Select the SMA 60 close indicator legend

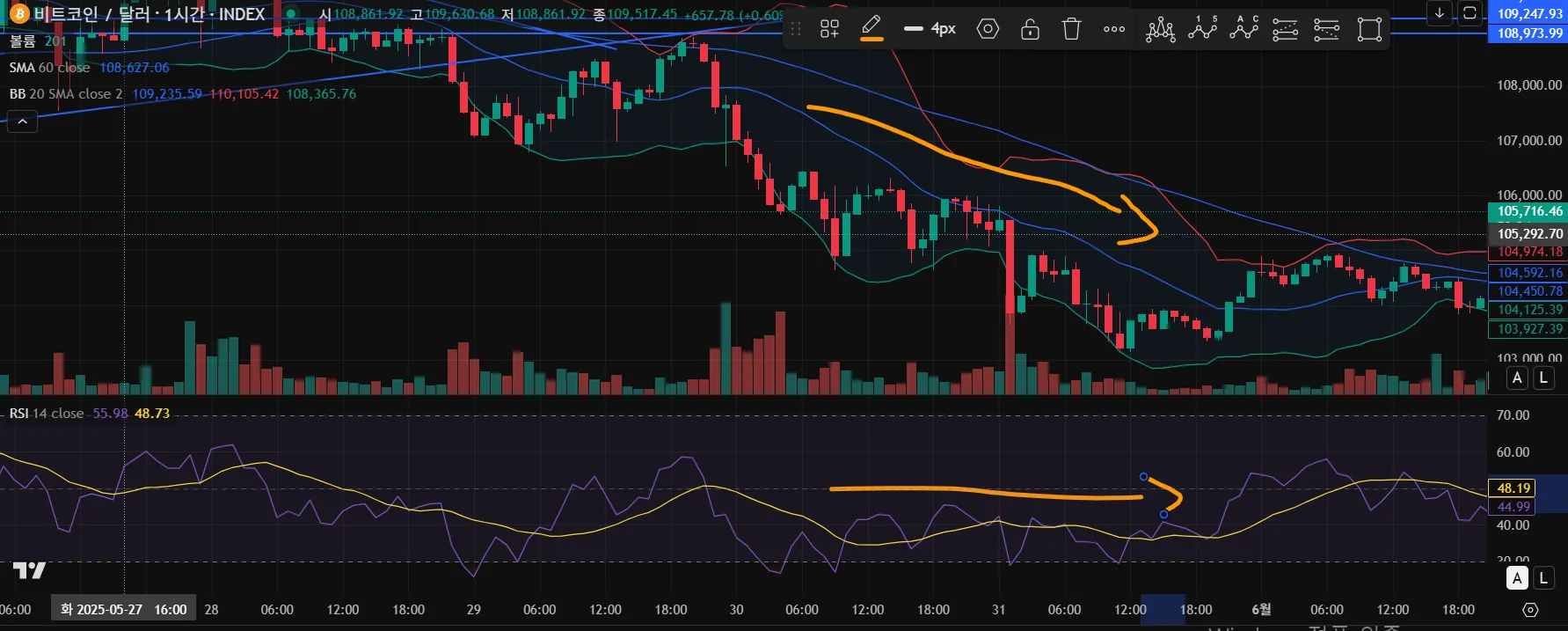click(x=49, y=67)
